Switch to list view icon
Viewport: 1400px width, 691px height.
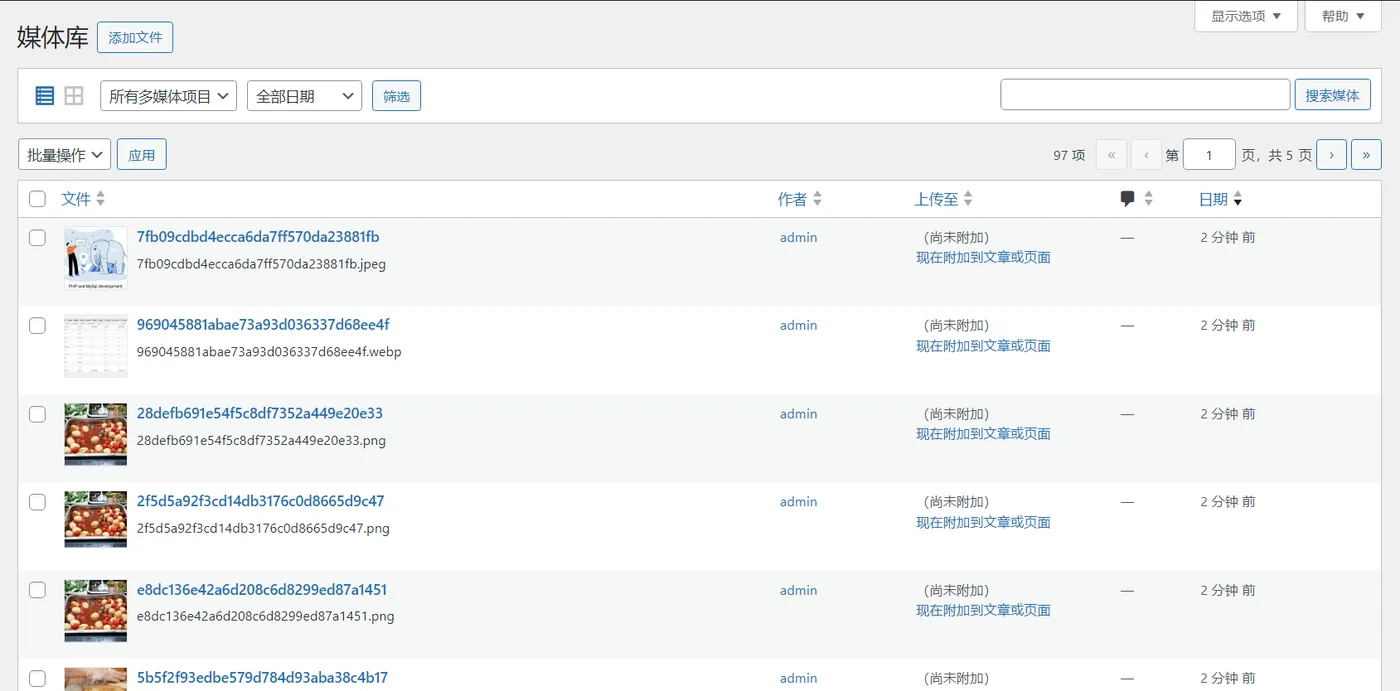44,96
